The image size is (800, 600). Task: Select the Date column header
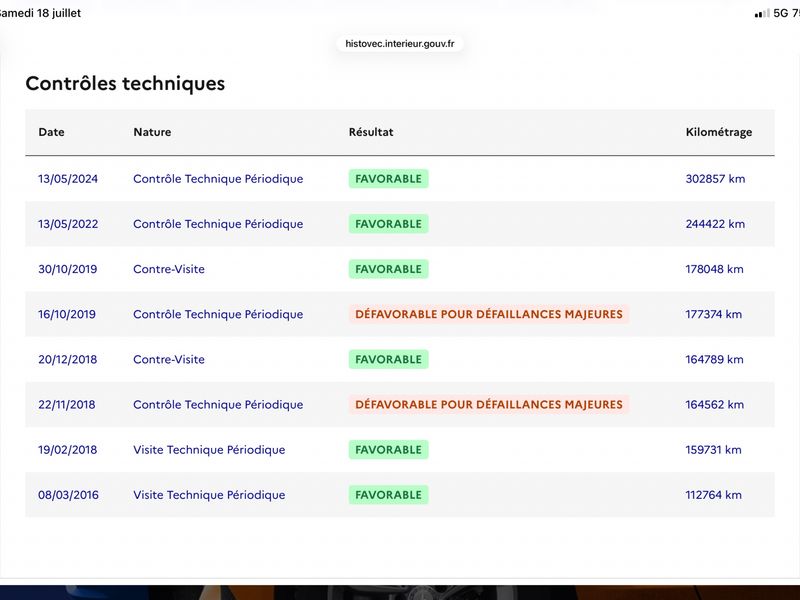(52, 132)
